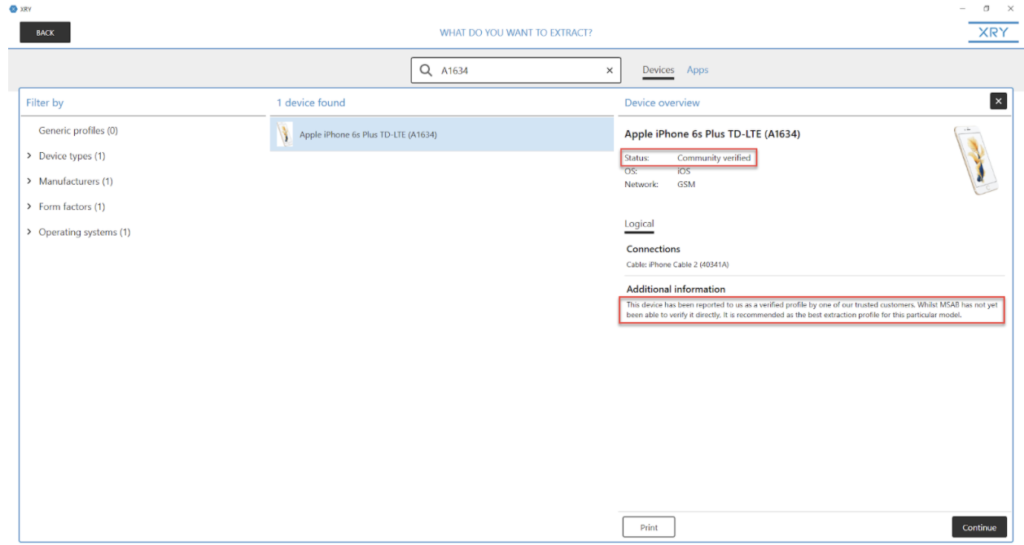1024x545 pixels.
Task: Click the XRY logo
Action: click(993, 33)
